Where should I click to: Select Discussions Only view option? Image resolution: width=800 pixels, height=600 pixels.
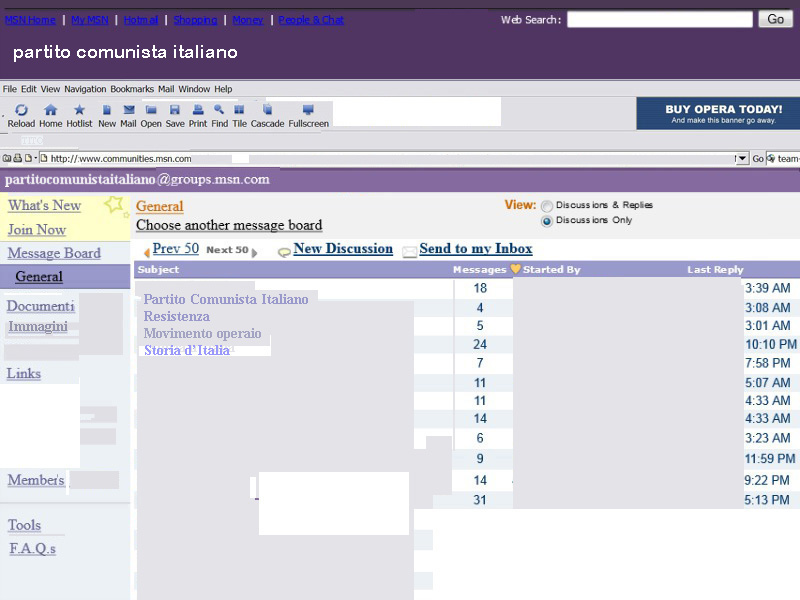[547, 221]
